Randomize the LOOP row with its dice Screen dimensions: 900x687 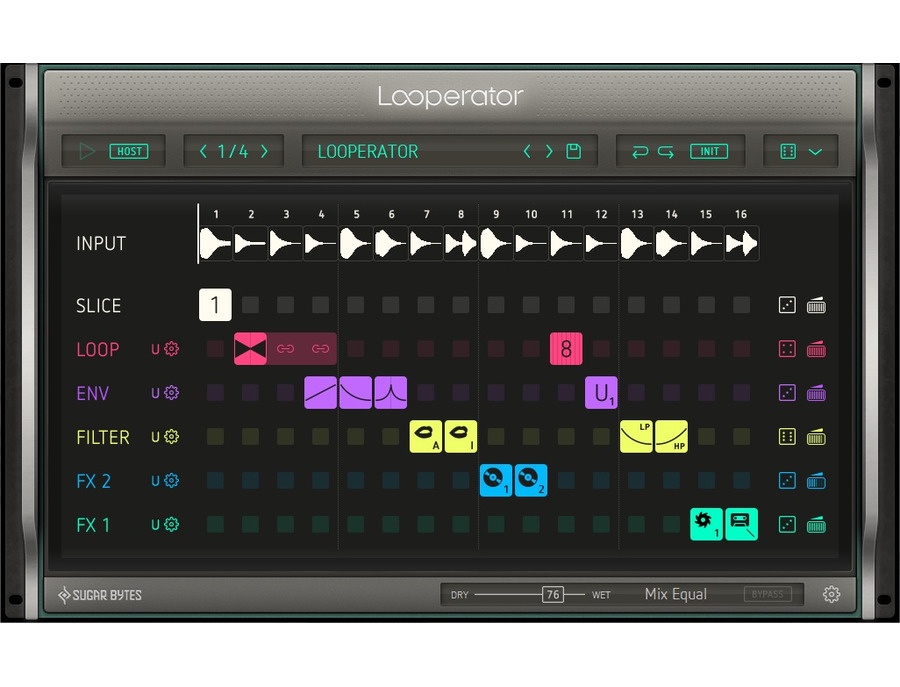pyautogui.click(x=787, y=349)
